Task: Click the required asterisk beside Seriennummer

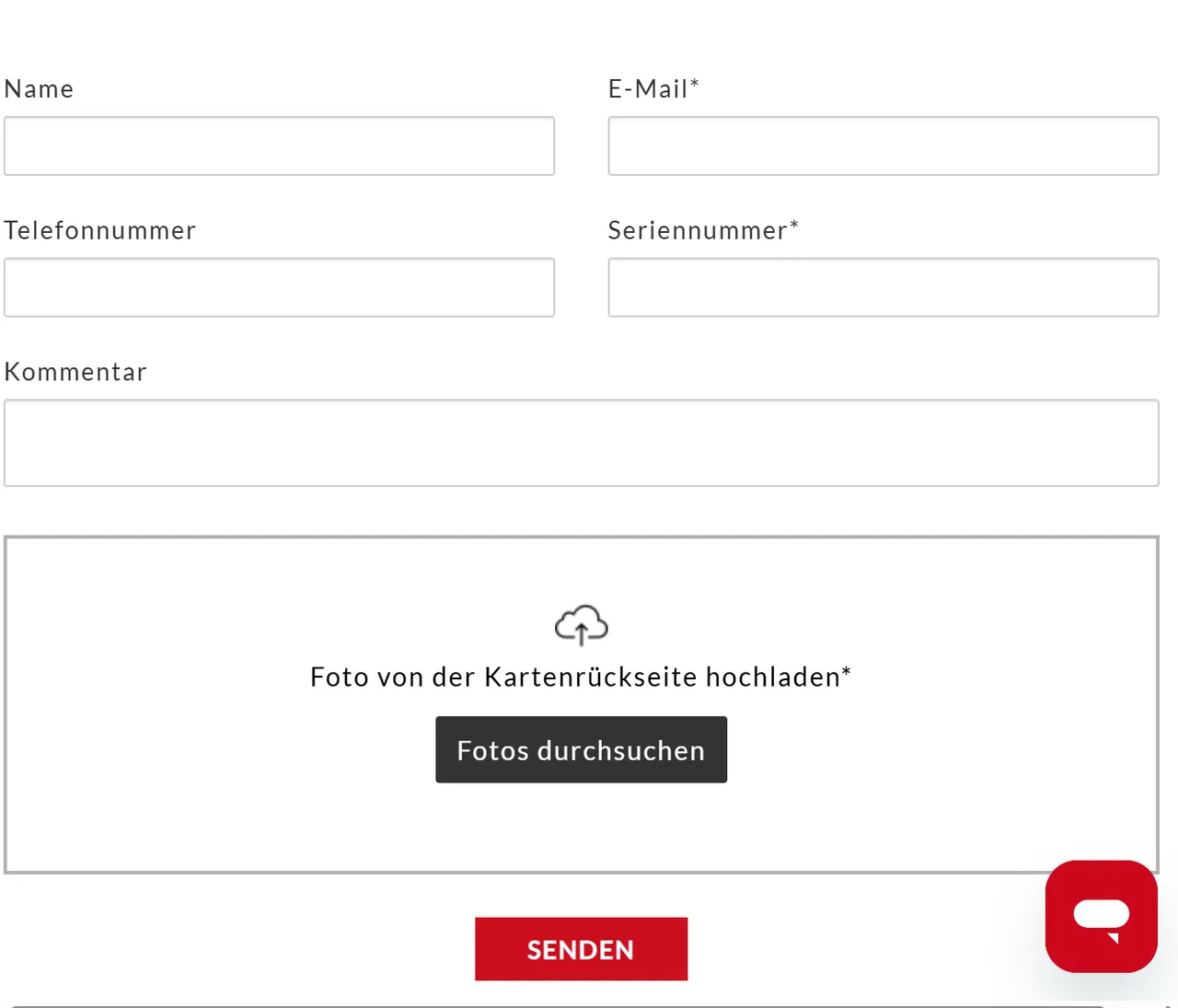Action: pos(794,226)
